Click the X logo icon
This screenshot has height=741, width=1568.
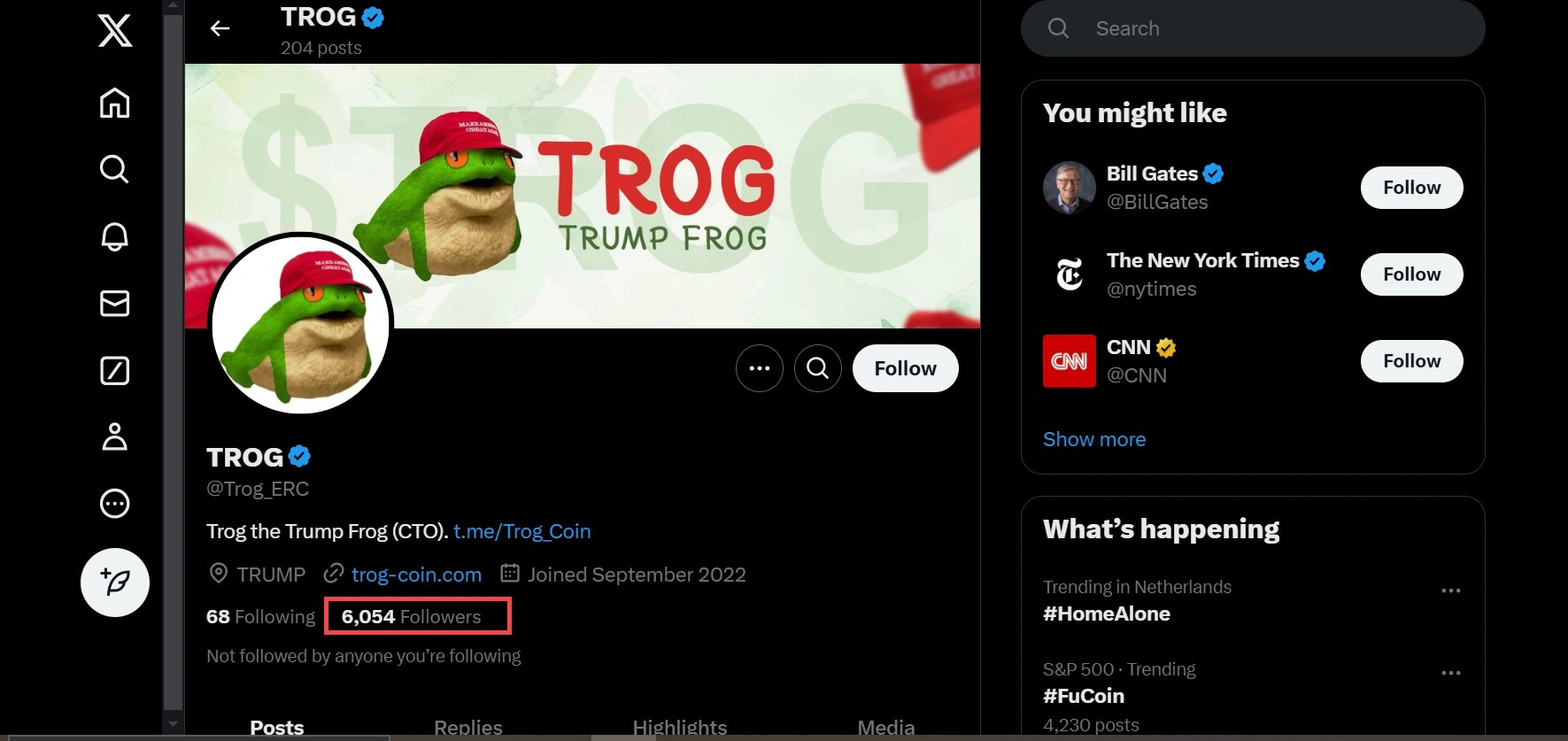(x=115, y=31)
